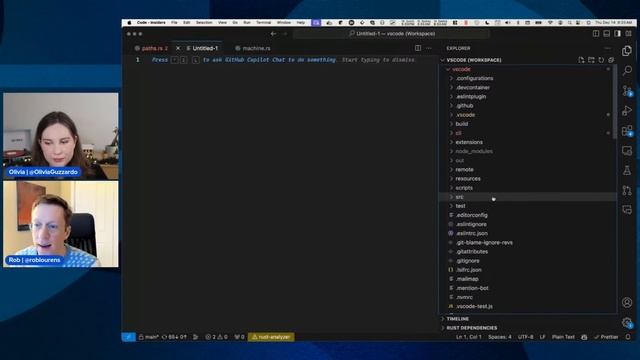The width and height of the screenshot is (640, 360).
Task: Open the Extensions view
Action: (627, 131)
